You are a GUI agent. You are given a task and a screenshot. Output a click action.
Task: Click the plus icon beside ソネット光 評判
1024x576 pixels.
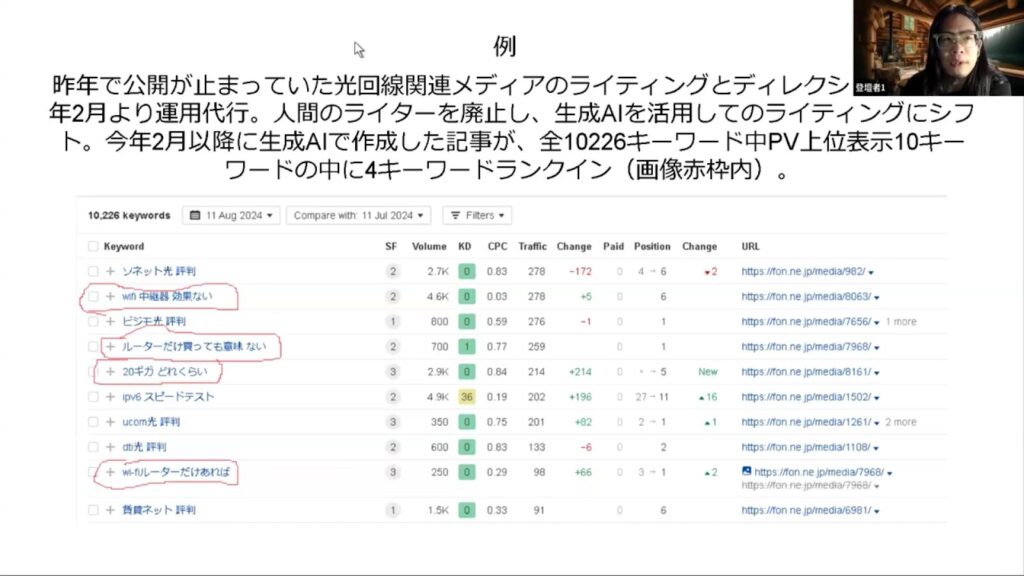(x=110, y=272)
